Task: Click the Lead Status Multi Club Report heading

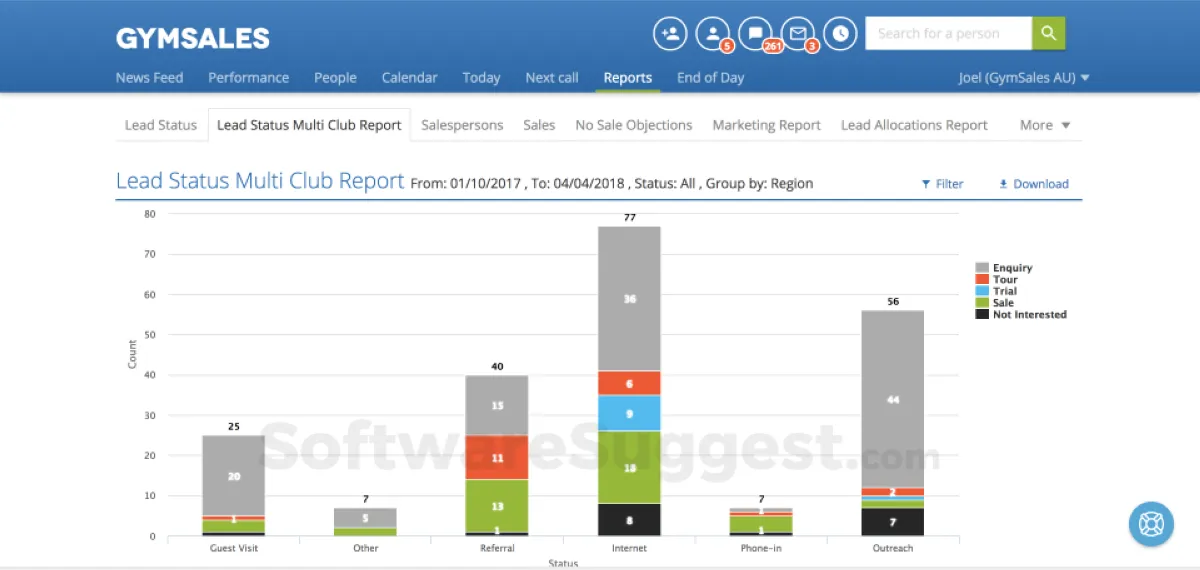Action: click(x=260, y=181)
